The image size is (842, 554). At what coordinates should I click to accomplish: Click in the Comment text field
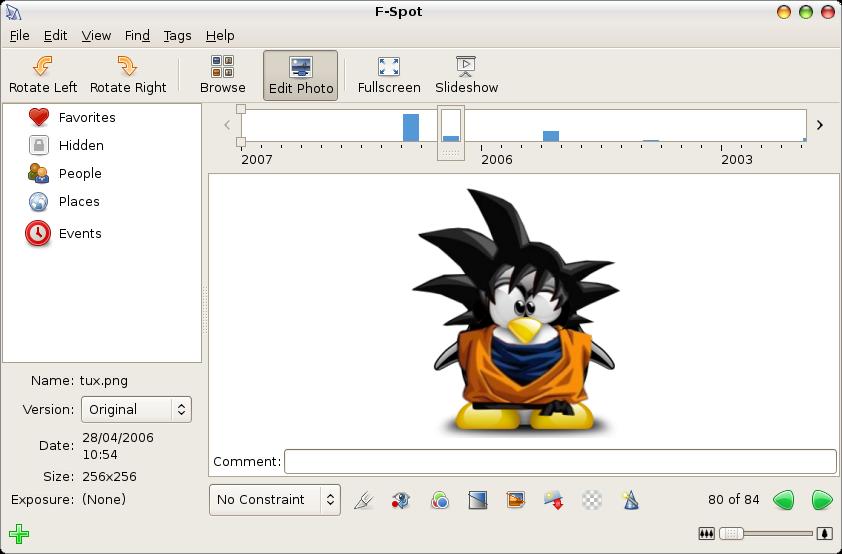560,462
